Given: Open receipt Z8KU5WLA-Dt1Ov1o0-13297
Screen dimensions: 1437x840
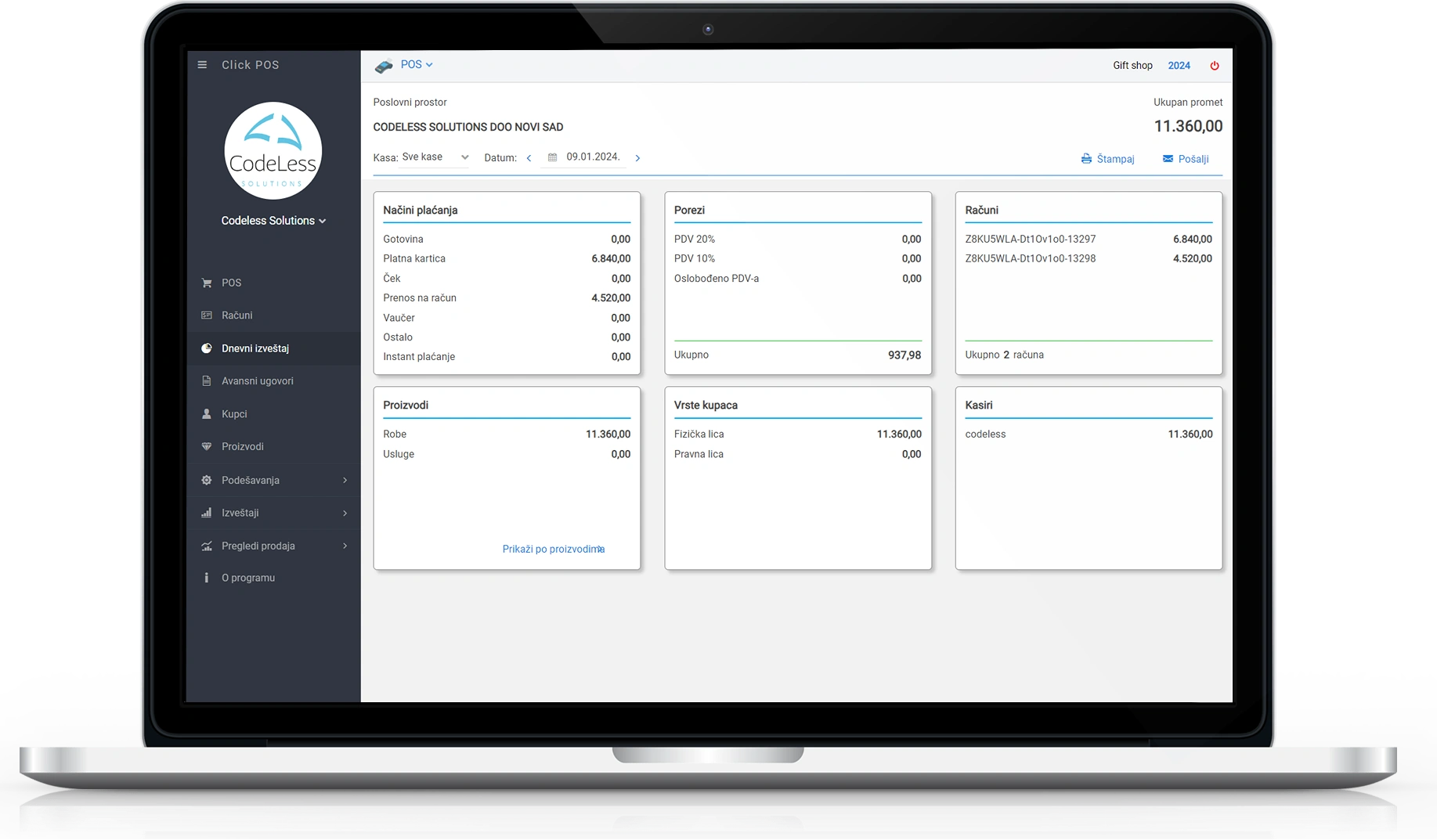Looking at the screenshot, I should (1031, 240).
